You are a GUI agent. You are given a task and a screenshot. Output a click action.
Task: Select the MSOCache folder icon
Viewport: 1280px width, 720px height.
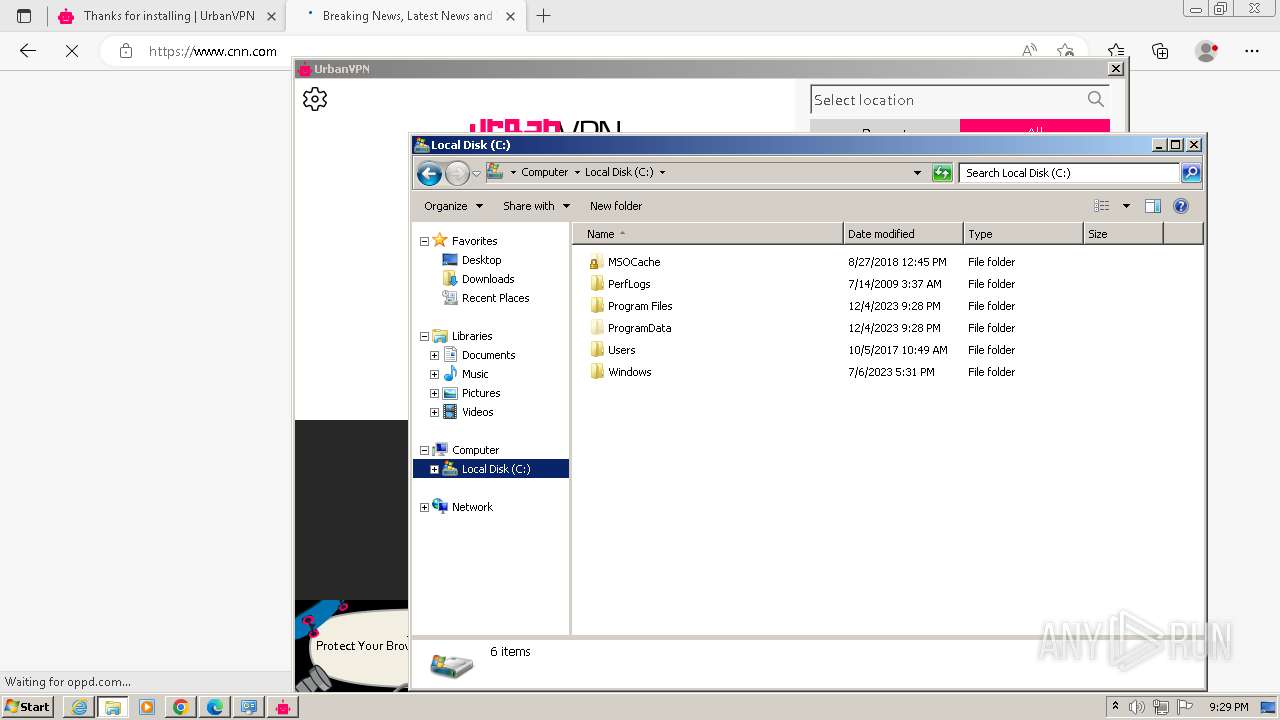(596, 262)
